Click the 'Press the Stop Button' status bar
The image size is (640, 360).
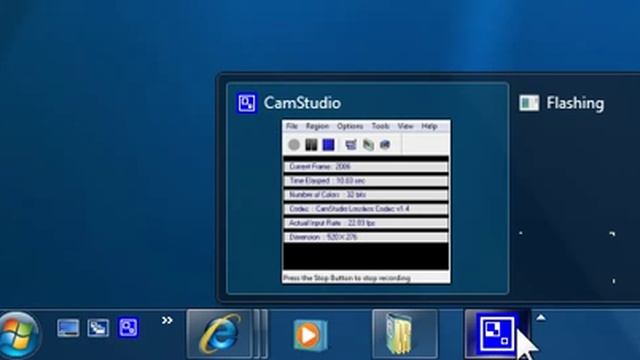tap(366, 278)
